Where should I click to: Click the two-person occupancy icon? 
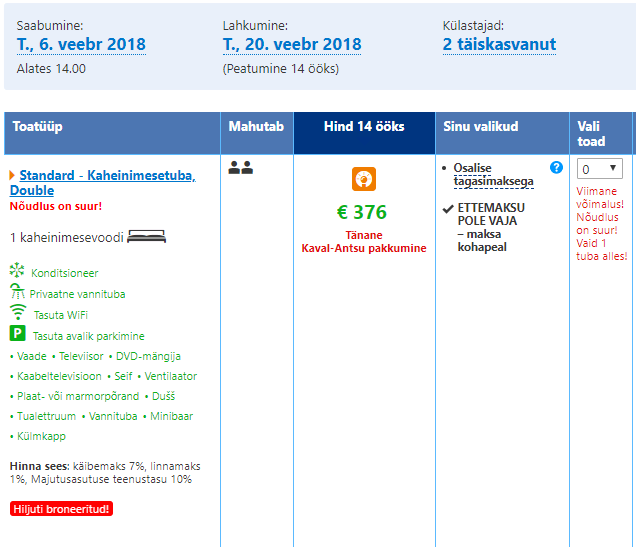tap(240, 168)
